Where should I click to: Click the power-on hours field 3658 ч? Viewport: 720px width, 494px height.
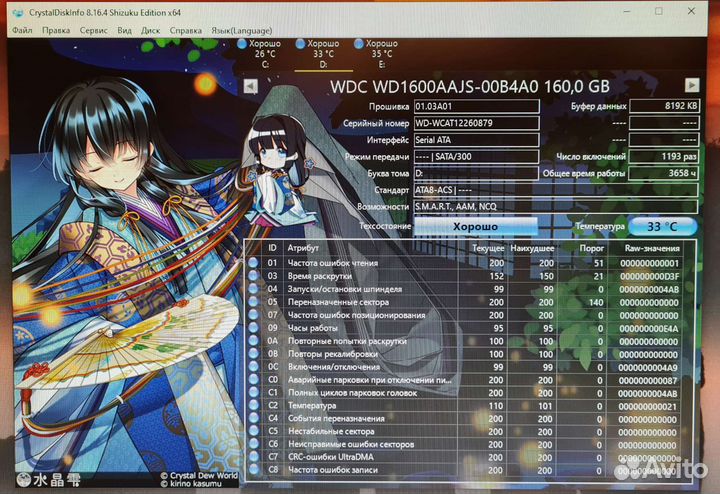point(664,173)
